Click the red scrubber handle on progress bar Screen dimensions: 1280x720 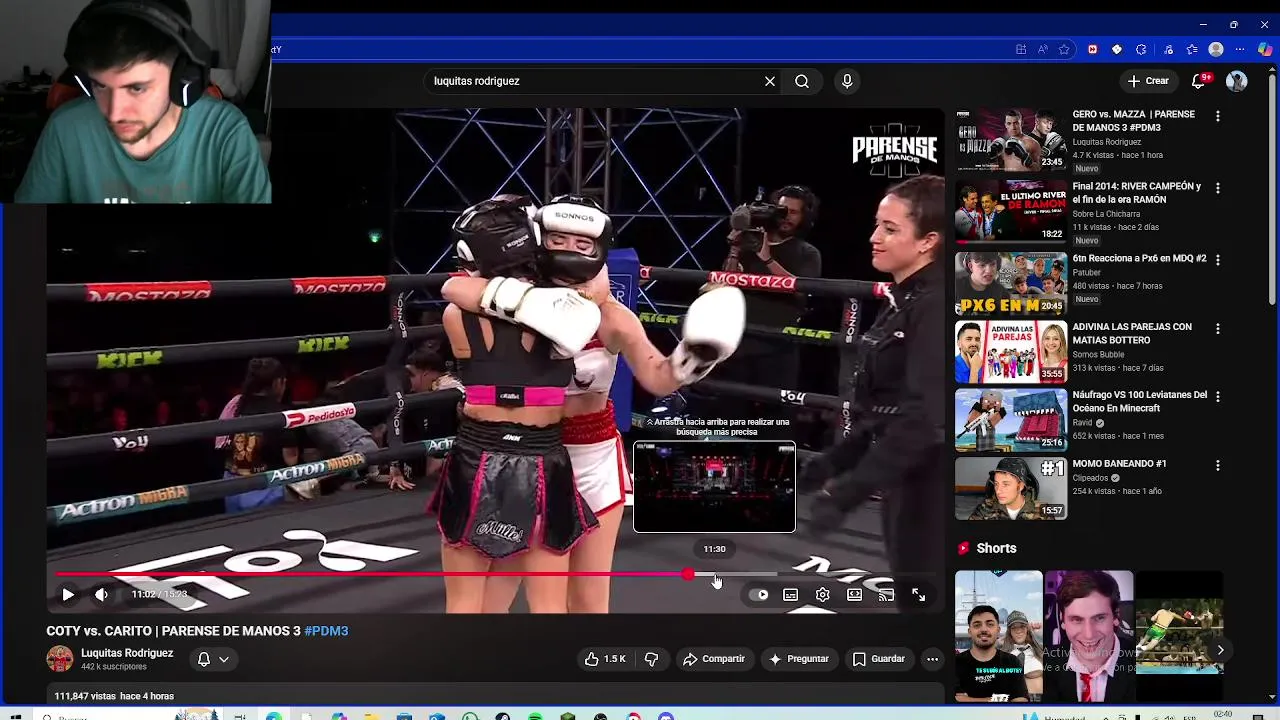coord(688,574)
